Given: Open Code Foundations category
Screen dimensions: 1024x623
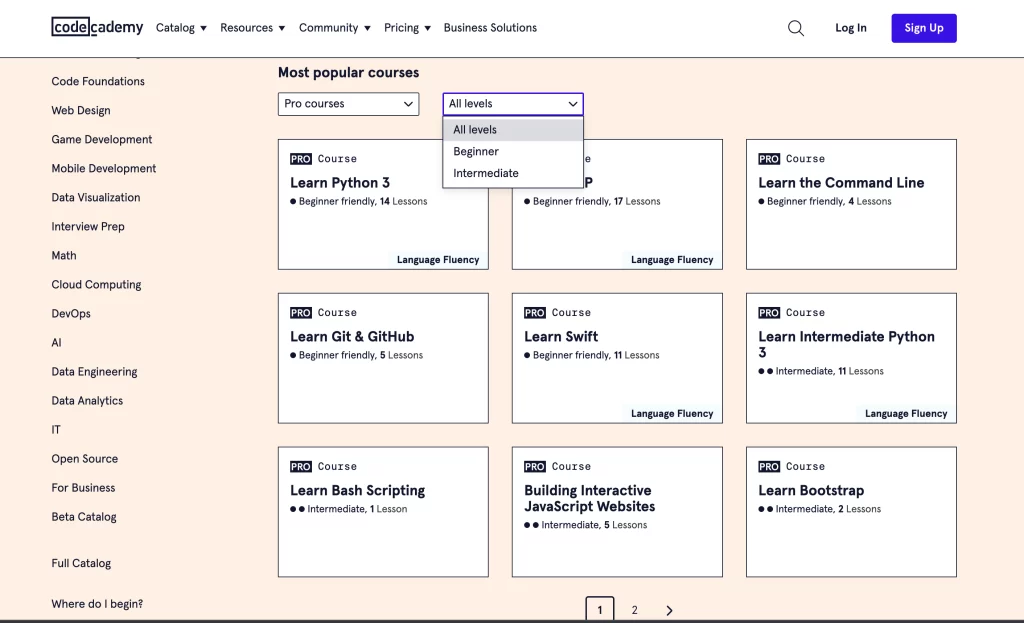Looking at the screenshot, I should coord(98,81).
